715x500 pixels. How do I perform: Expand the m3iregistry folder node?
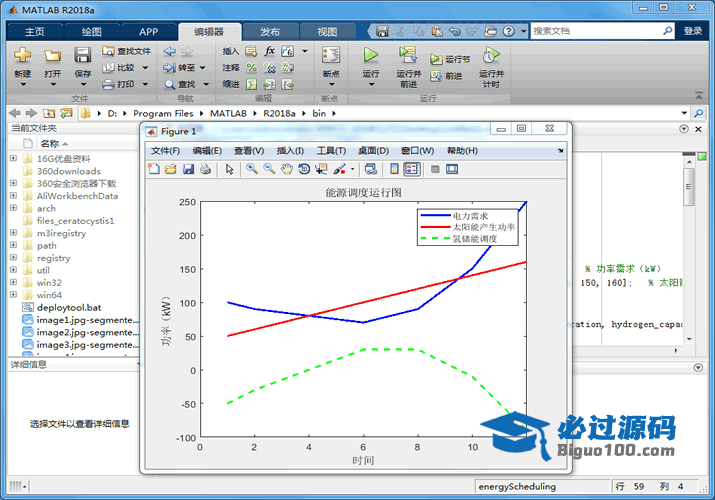13,232
